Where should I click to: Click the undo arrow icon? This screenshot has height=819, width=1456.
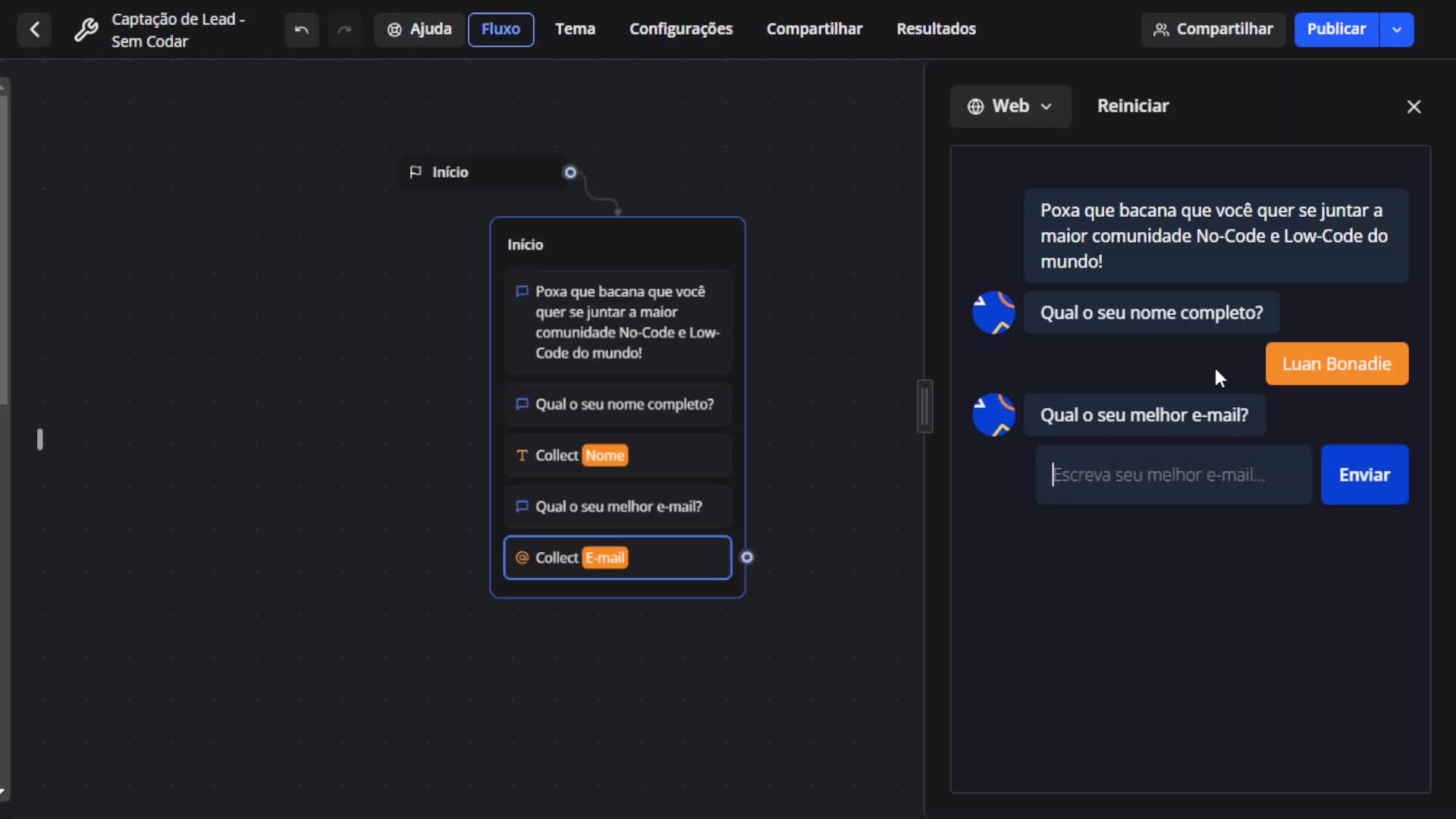point(301,30)
